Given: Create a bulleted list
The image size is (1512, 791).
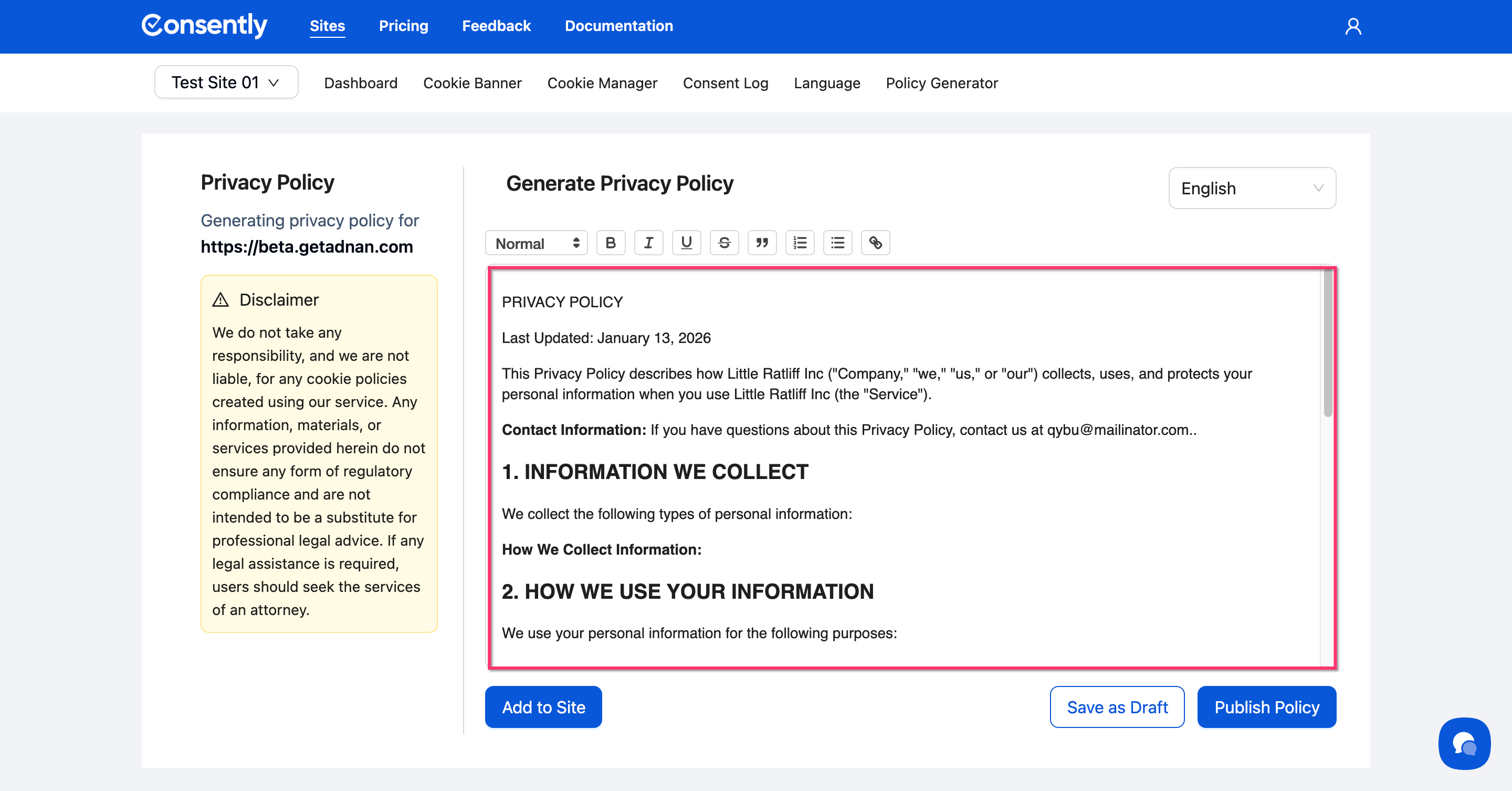Looking at the screenshot, I should [837, 243].
